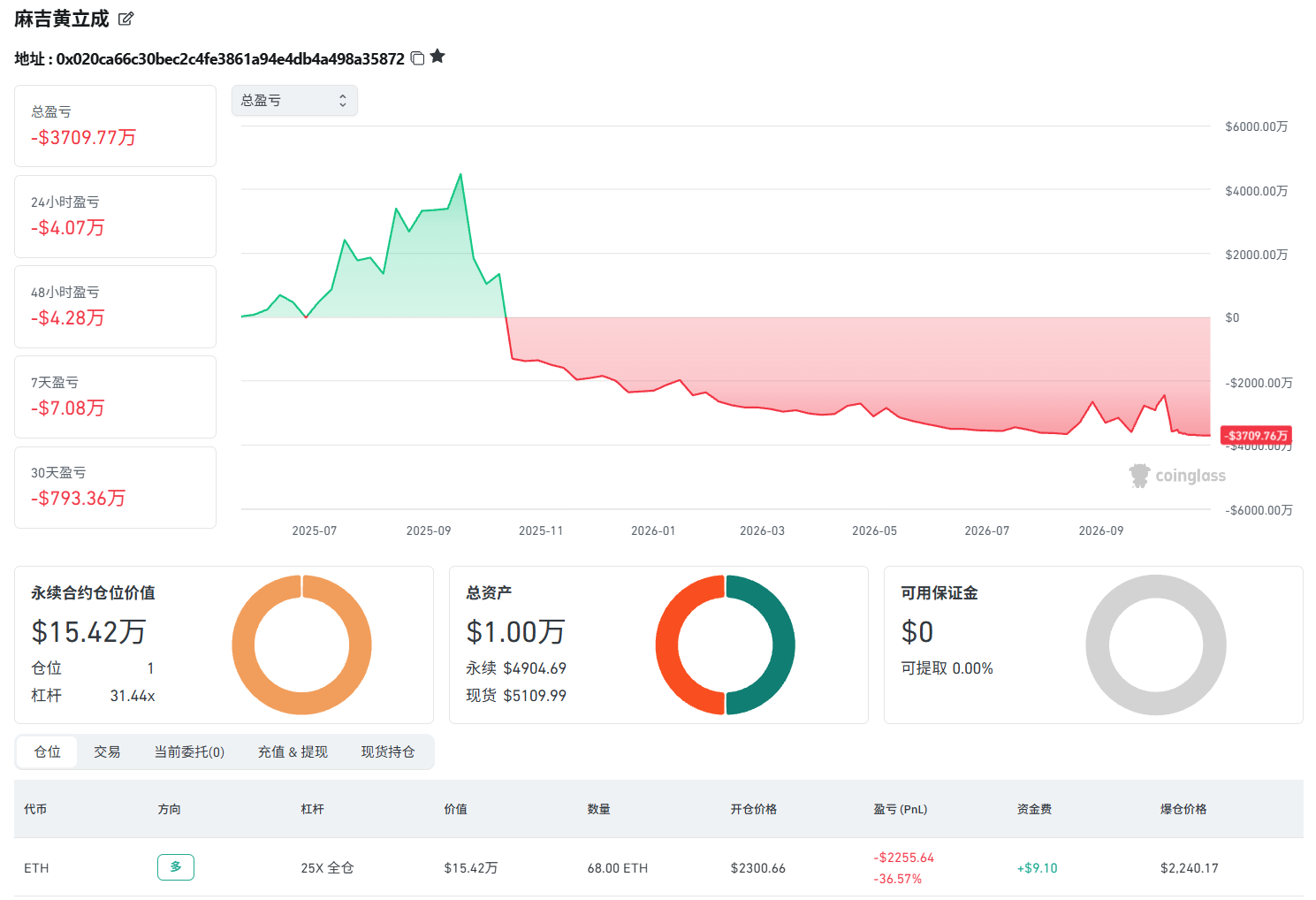This screenshot has width=1316, height=900.
Task: Click the 资金费 column header
Action: (x=1034, y=809)
